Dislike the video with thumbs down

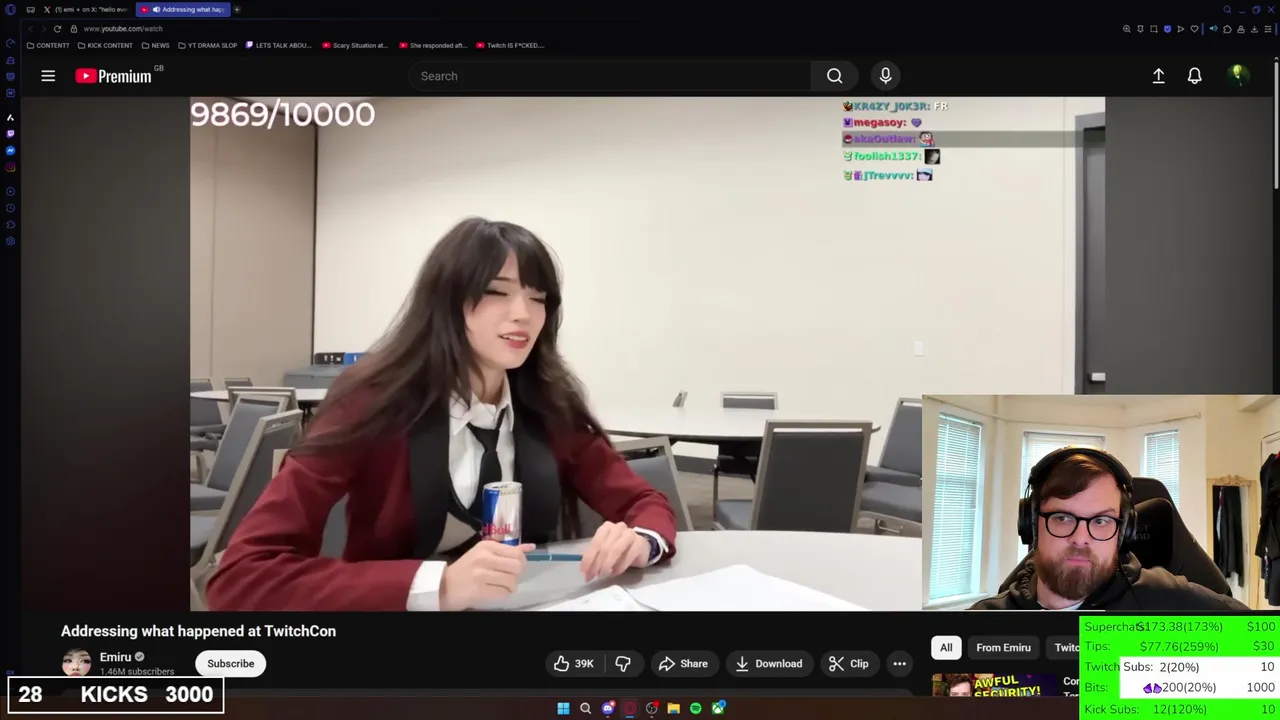pyautogui.click(x=622, y=664)
